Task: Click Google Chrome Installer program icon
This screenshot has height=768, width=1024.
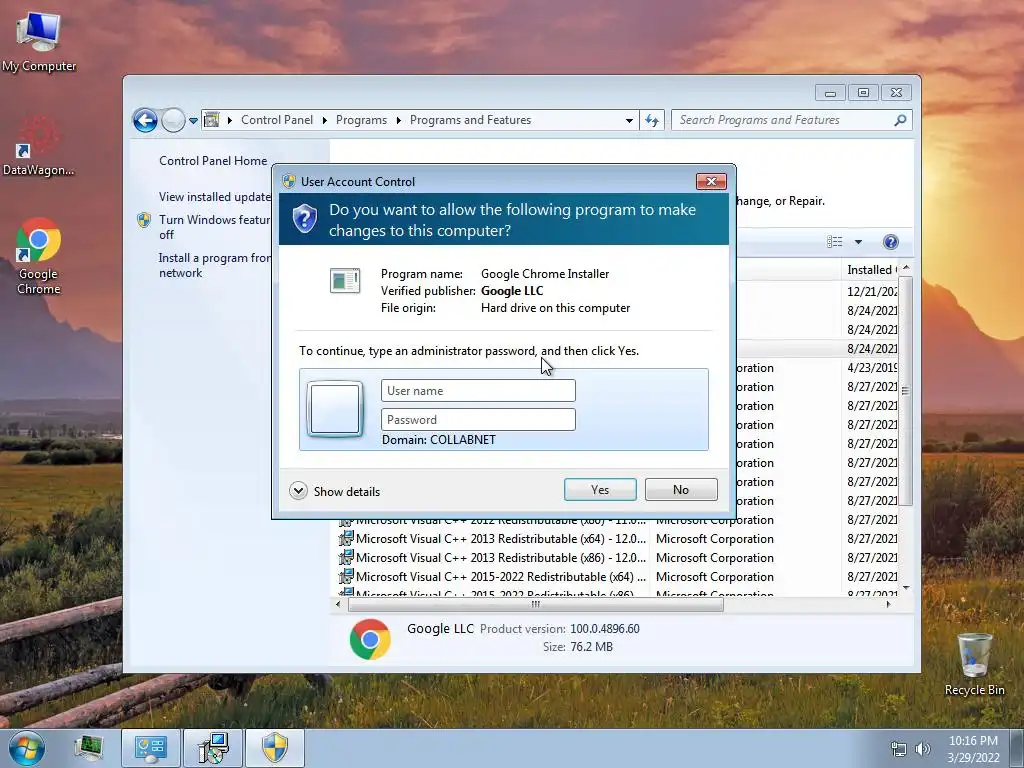Action: [x=345, y=281]
